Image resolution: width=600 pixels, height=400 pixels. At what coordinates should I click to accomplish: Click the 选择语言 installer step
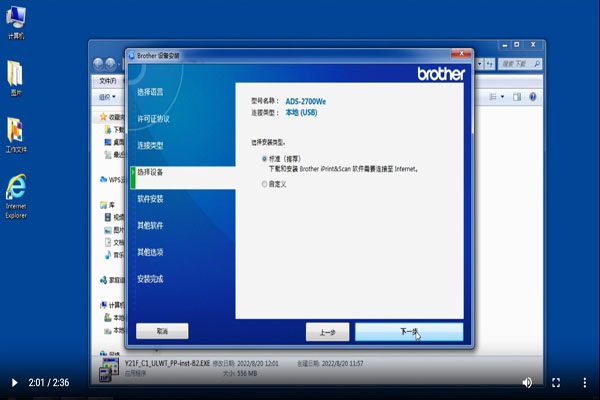point(150,92)
